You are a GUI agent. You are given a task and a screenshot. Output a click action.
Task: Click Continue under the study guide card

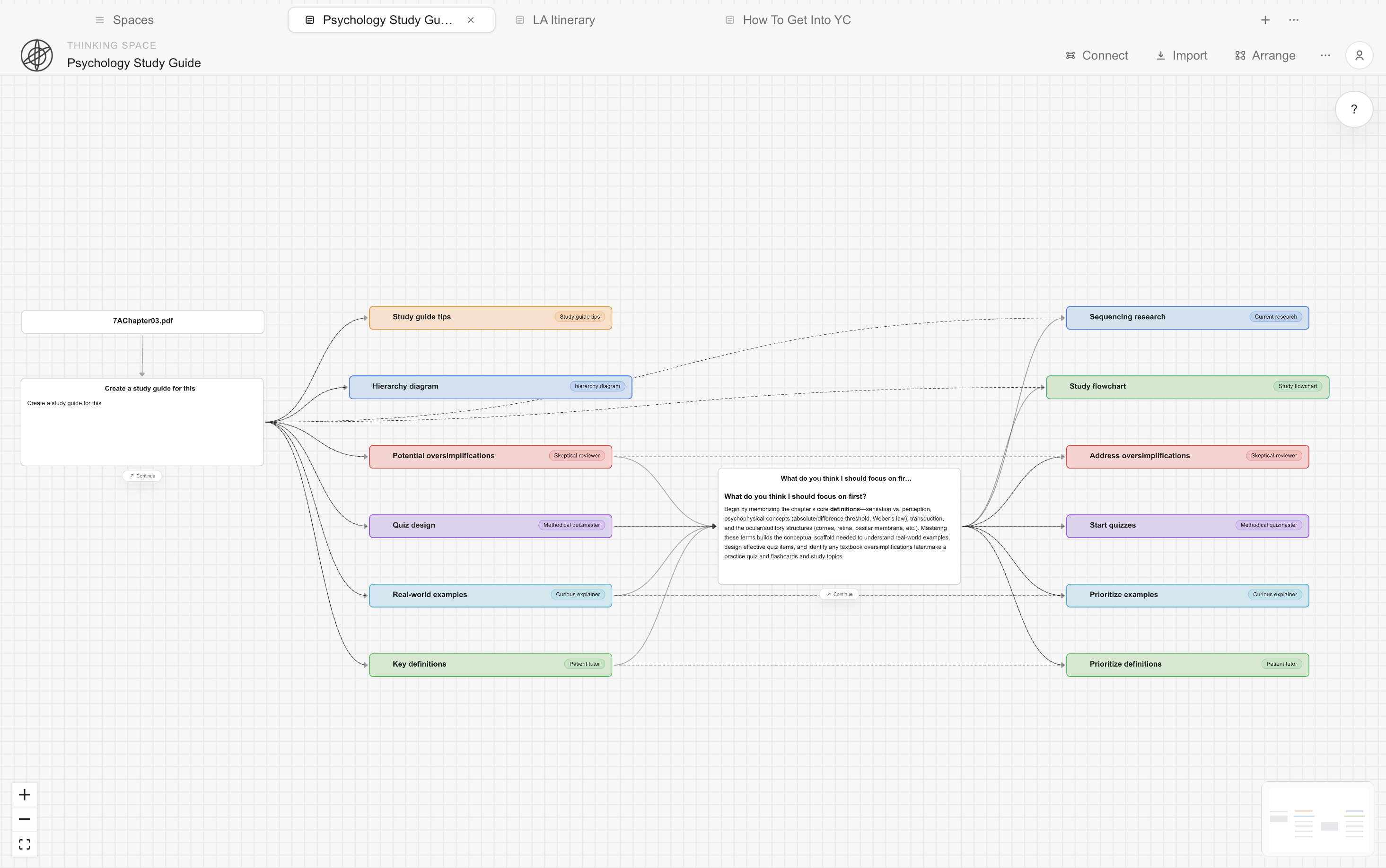(142, 476)
